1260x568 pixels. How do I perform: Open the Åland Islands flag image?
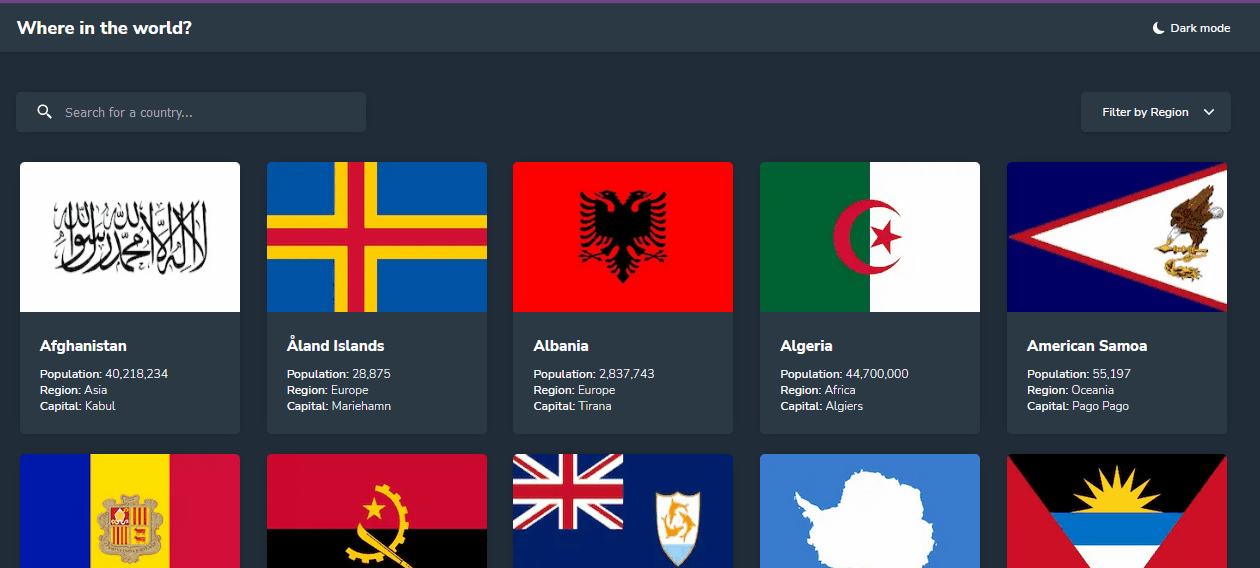(377, 237)
